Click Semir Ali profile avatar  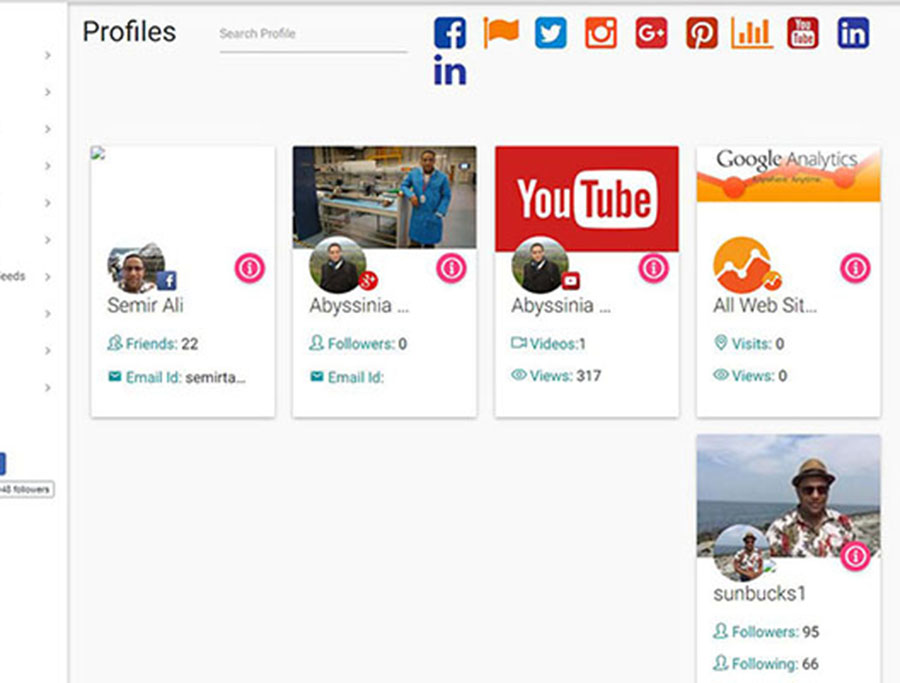point(136,267)
